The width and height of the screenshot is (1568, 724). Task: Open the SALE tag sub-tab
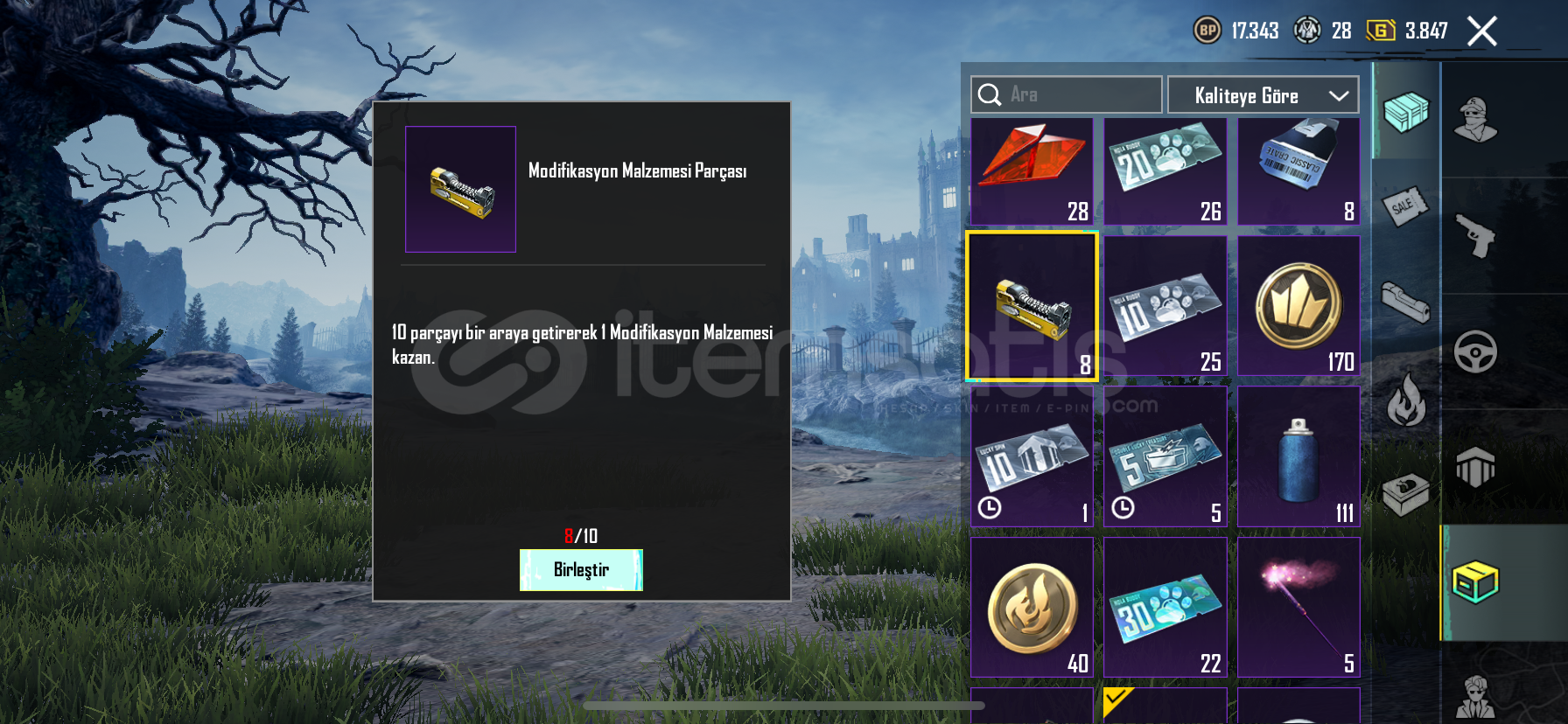(1405, 206)
